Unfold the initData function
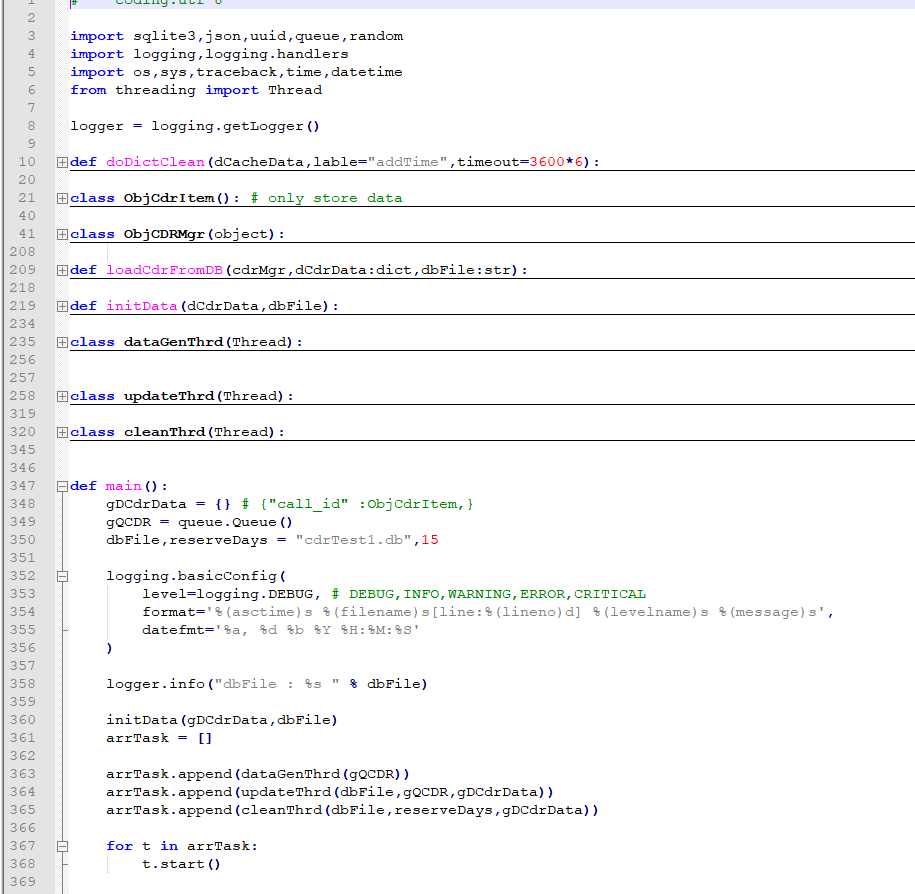The image size is (915, 894). [x=62, y=306]
